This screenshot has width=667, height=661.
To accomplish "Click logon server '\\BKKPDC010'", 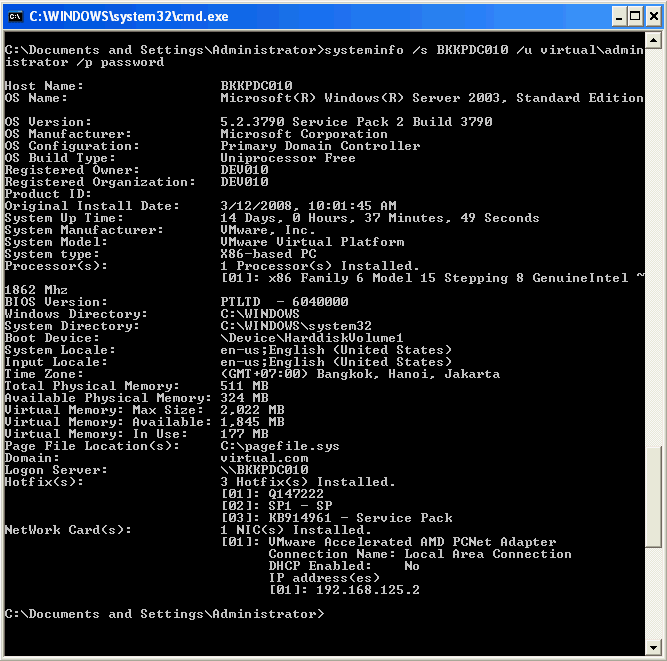I will 264,470.
